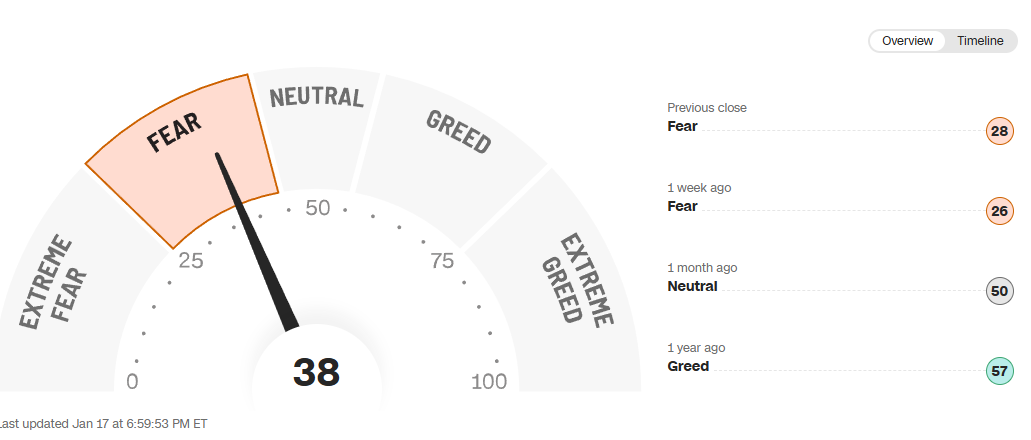The height and width of the screenshot is (440, 1031).
Task: Switch to the Timeline tab
Action: 979,41
